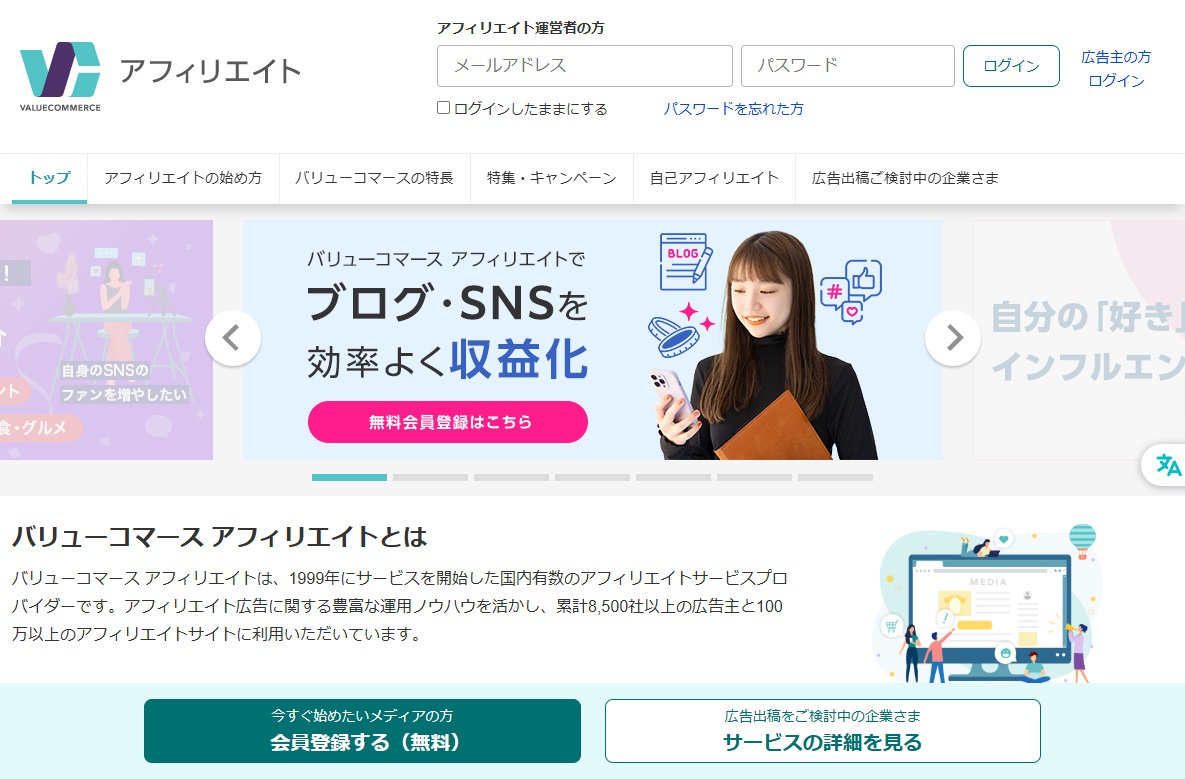Open アフィリエイトの始め方 menu item

tap(183, 178)
